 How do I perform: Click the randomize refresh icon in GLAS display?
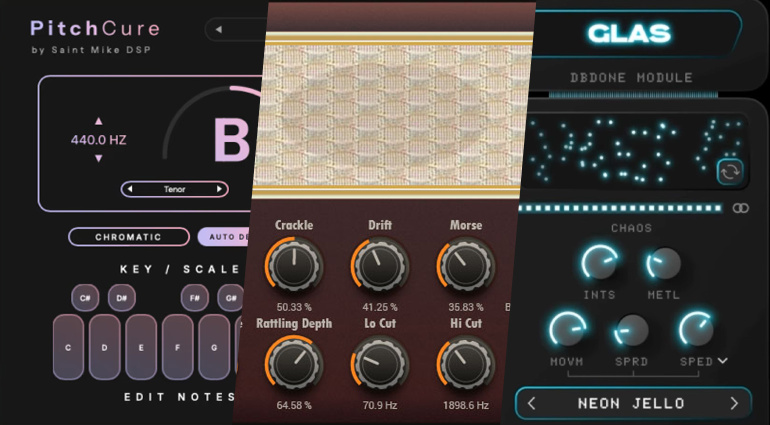pyautogui.click(x=730, y=172)
